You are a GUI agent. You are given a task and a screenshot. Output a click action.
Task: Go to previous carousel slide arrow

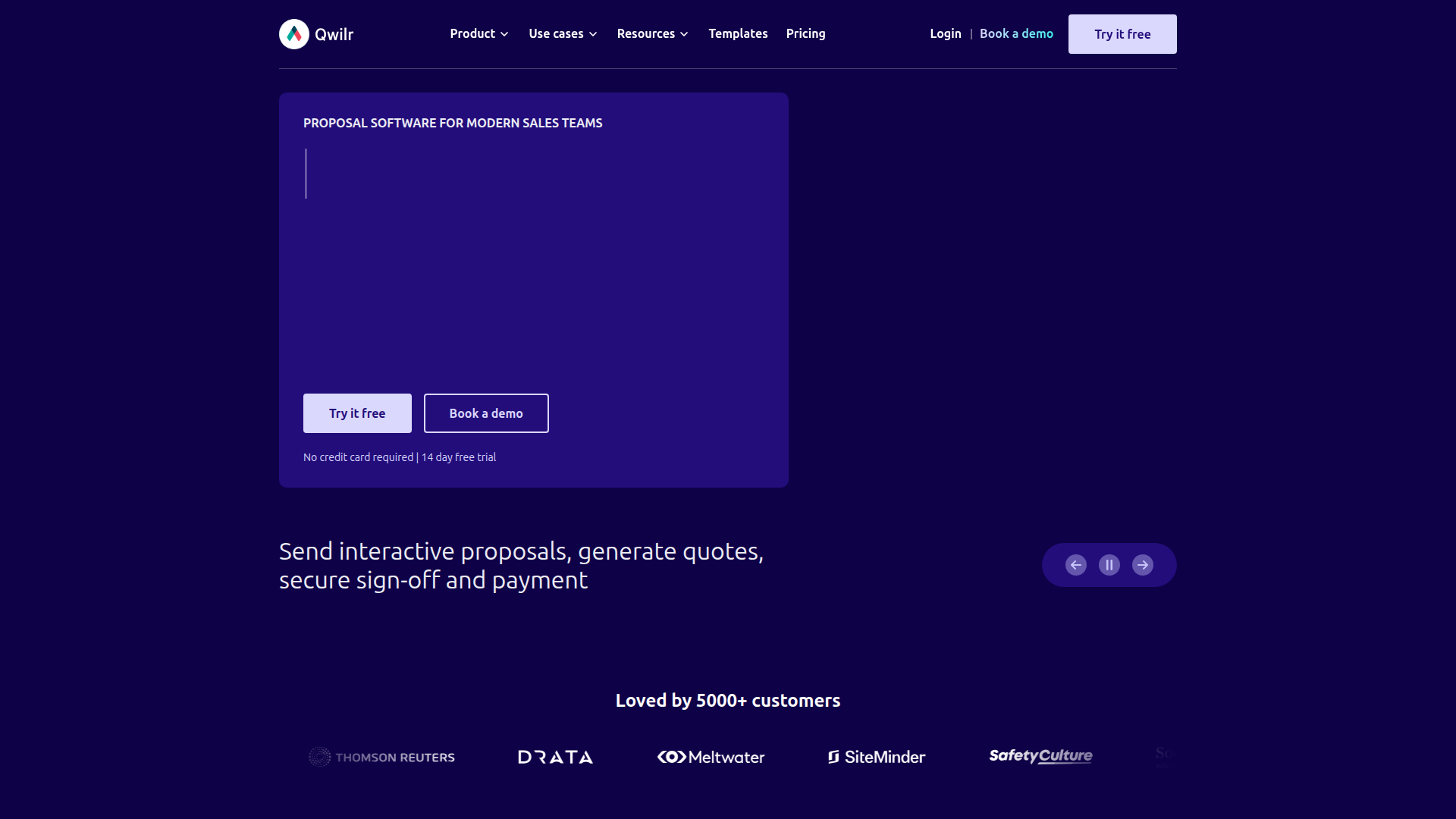click(x=1076, y=565)
